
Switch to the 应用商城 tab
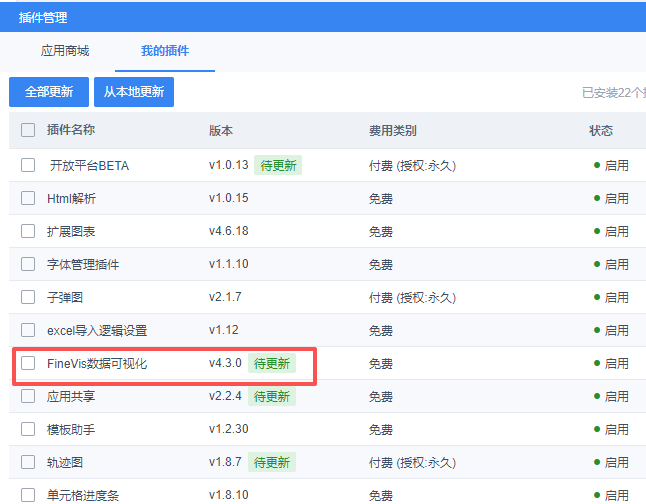tap(65, 51)
